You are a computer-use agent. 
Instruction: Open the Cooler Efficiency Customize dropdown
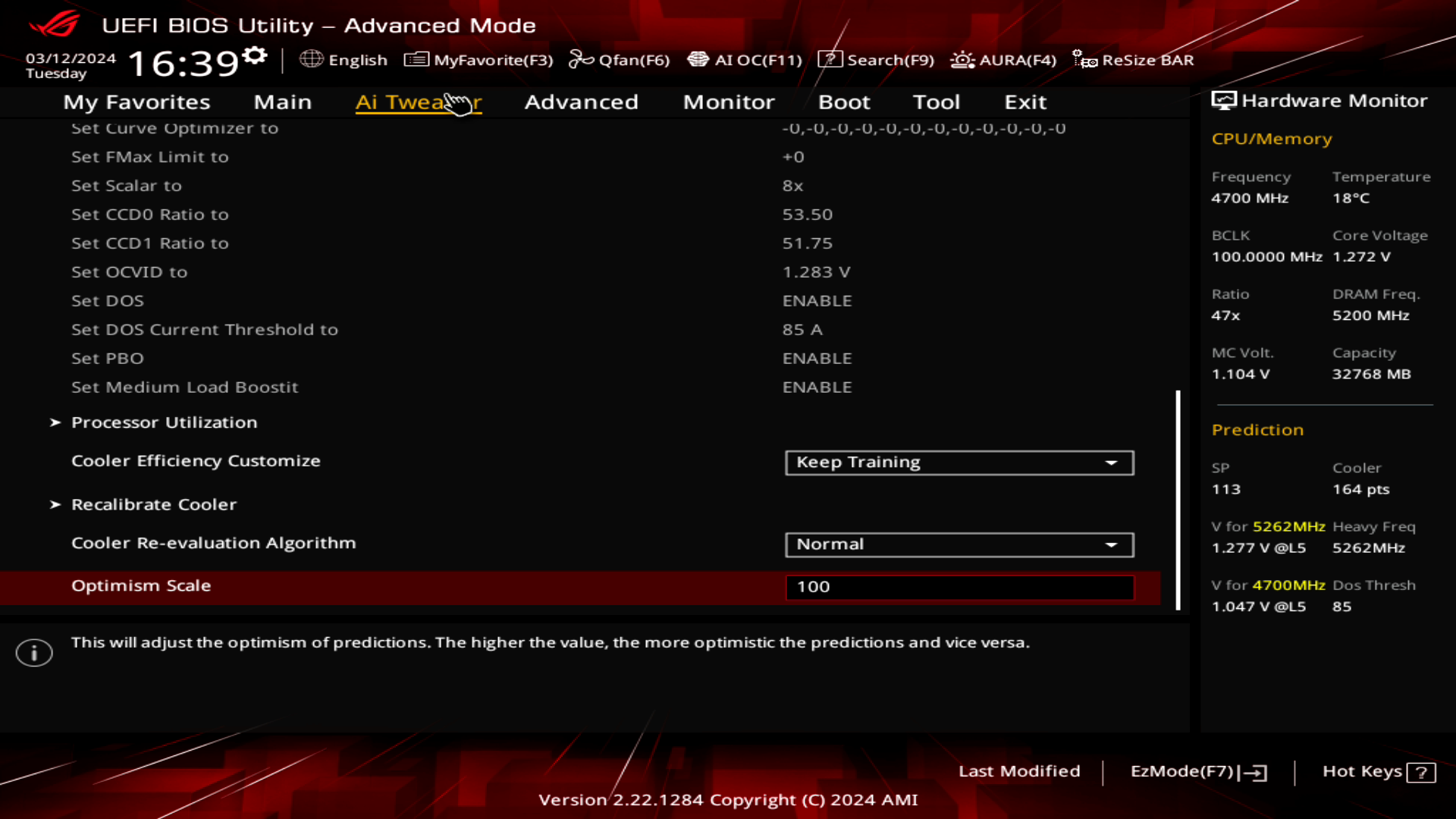point(959,463)
